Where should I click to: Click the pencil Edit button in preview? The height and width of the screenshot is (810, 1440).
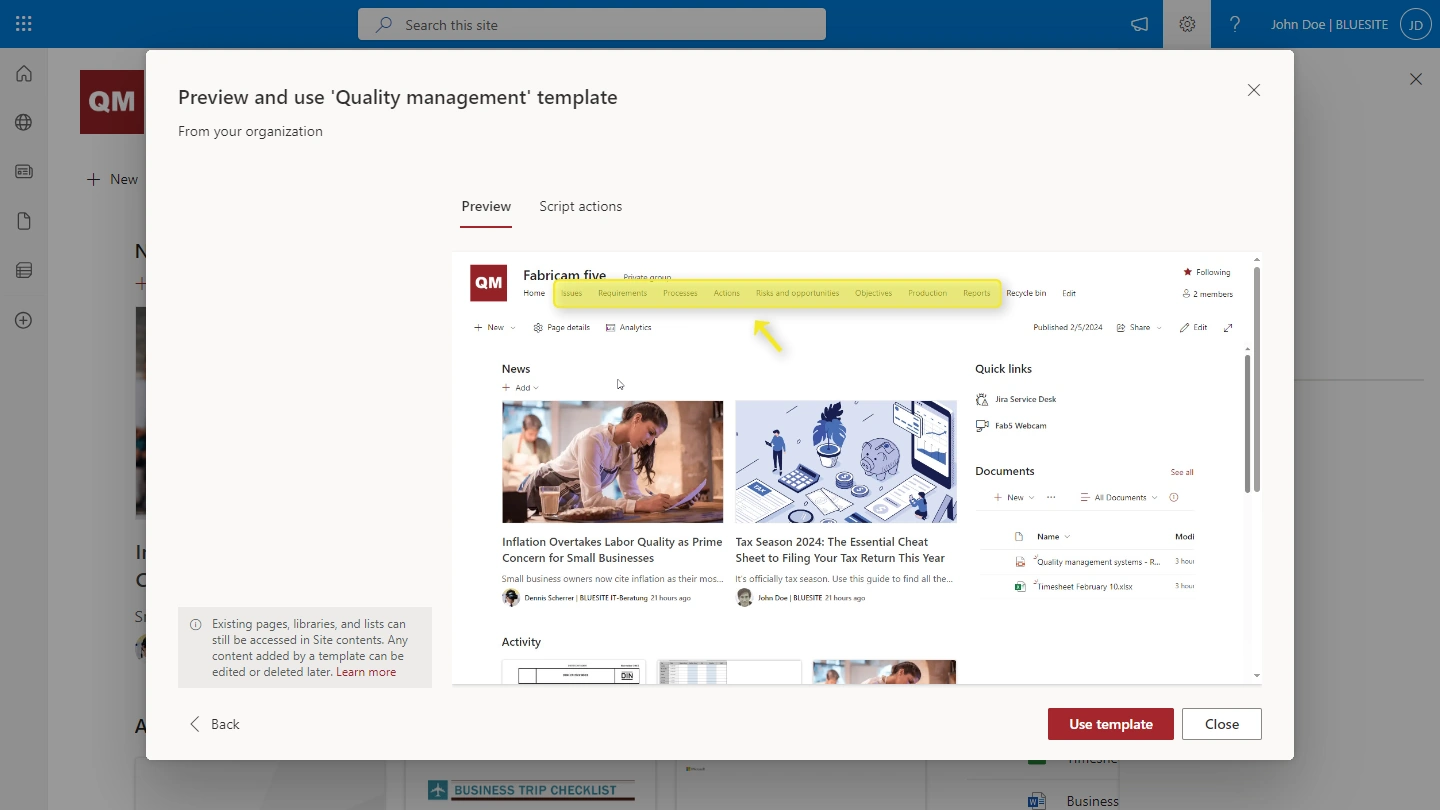click(1194, 327)
